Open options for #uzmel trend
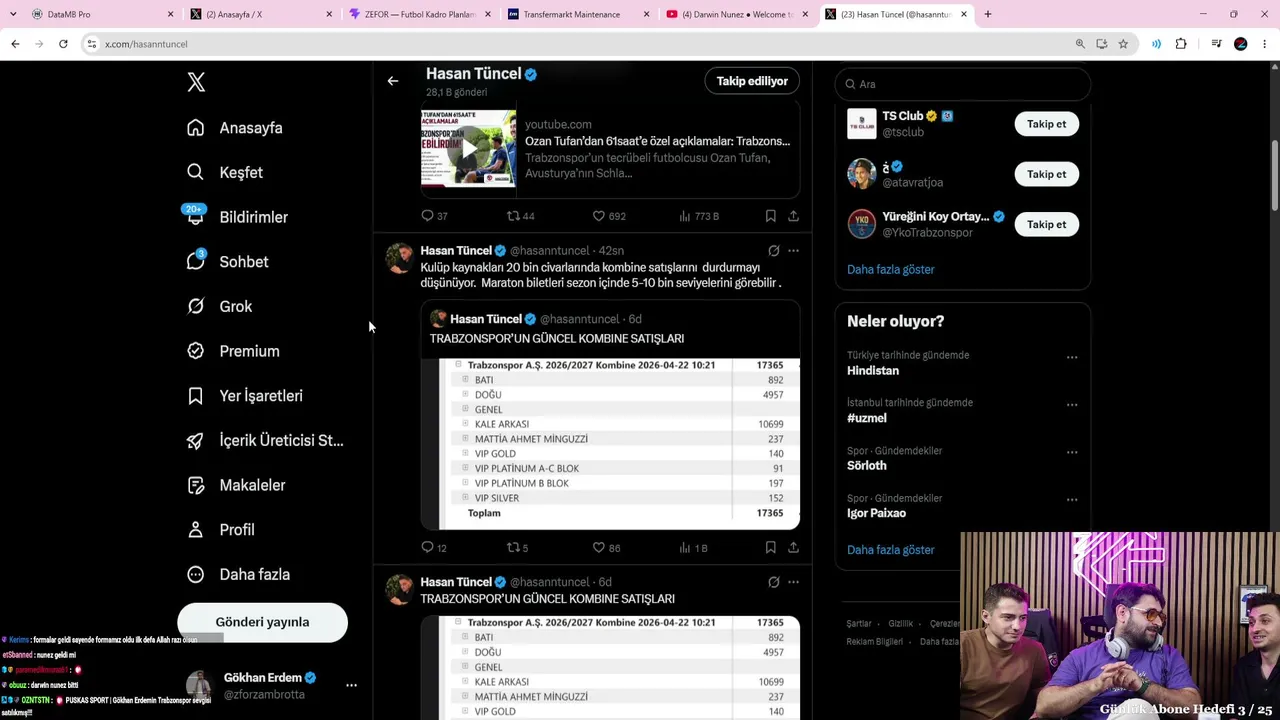Image resolution: width=1280 pixels, height=720 pixels. [x=1072, y=405]
